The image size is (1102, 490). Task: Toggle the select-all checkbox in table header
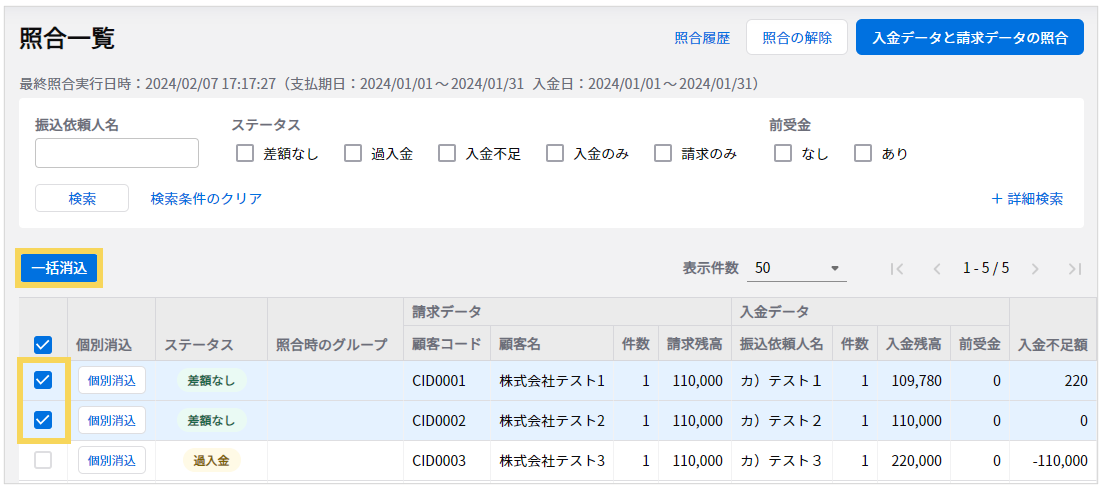click(x=43, y=345)
